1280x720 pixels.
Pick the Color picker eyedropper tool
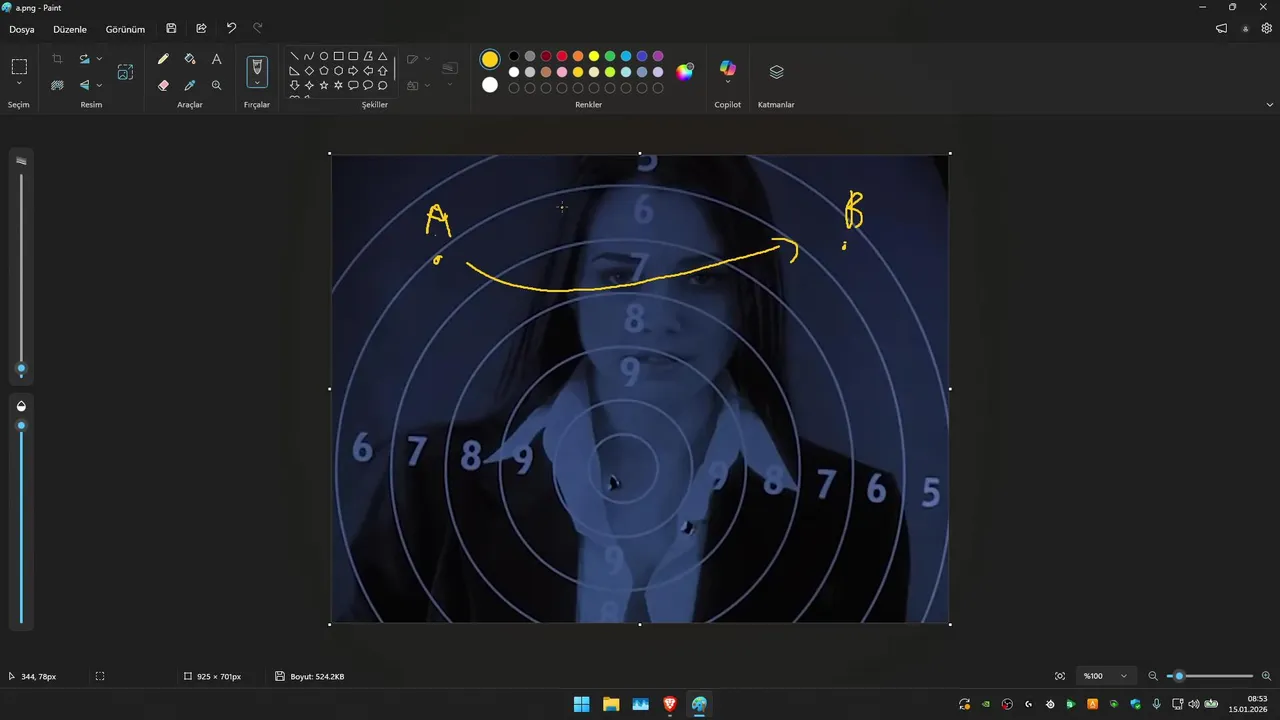click(190, 85)
